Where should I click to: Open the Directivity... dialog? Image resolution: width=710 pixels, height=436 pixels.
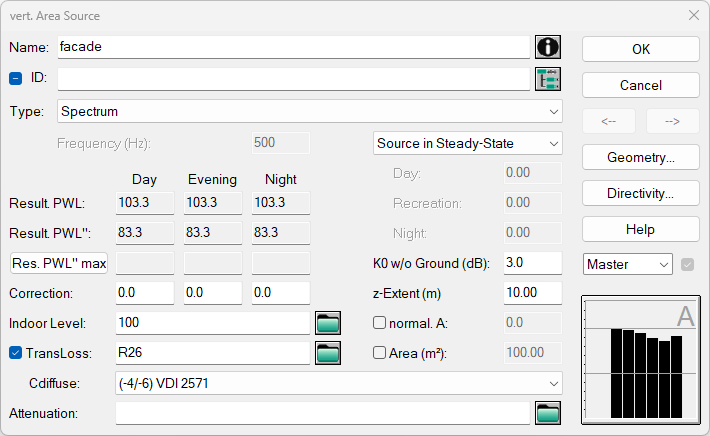(x=641, y=193)
